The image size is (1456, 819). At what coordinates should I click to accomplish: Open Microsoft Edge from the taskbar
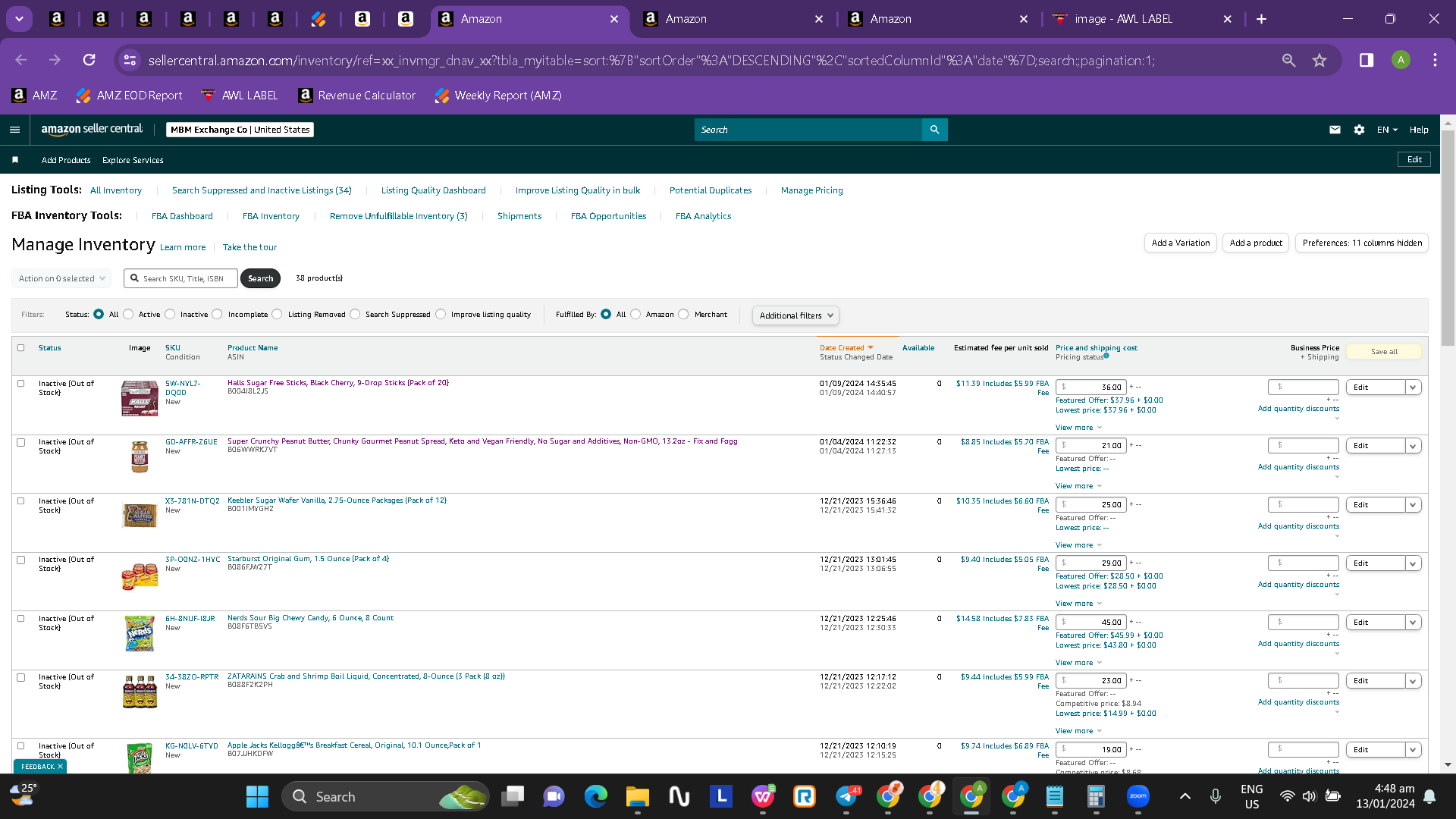[596, 796]
